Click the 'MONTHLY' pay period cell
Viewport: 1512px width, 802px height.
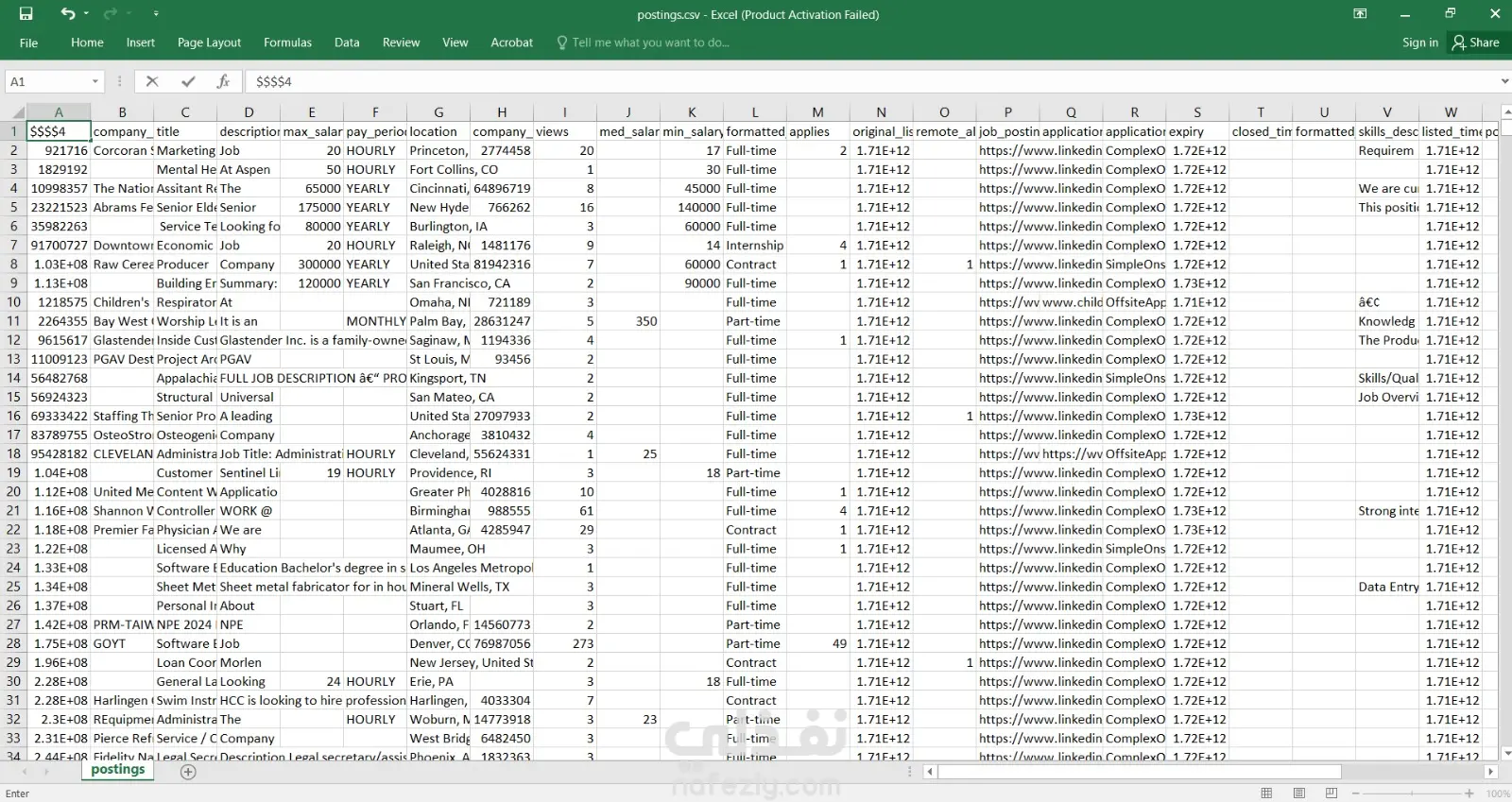click(375, 321)
